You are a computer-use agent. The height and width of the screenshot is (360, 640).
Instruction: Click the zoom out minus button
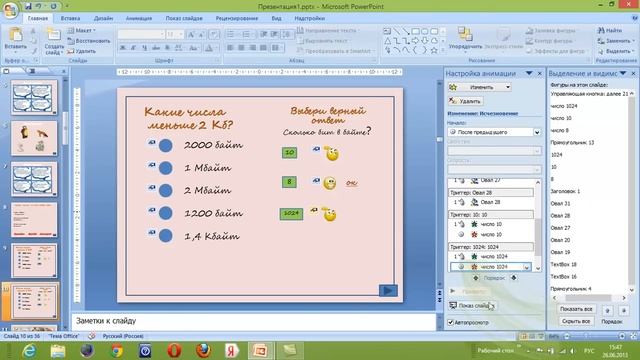(x=567, y=336)
